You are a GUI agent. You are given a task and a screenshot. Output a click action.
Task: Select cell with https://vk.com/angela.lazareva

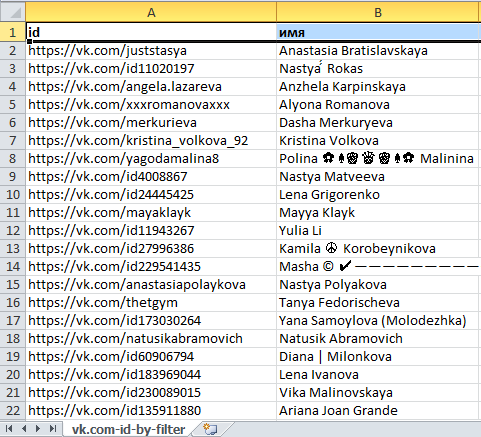pyautogui.click(x=151, y=87)
